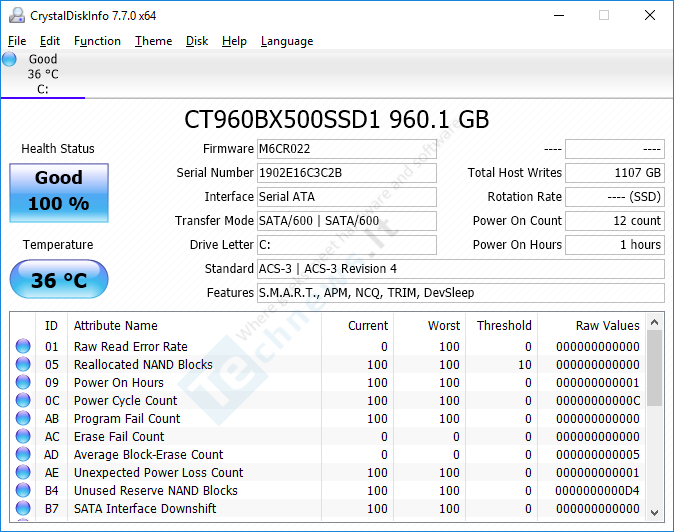Image resolution: width=674 pixels, height=532 pixels.
Task: Click the Features field listing S.M.A.R.T., APM
Action: 461,293
